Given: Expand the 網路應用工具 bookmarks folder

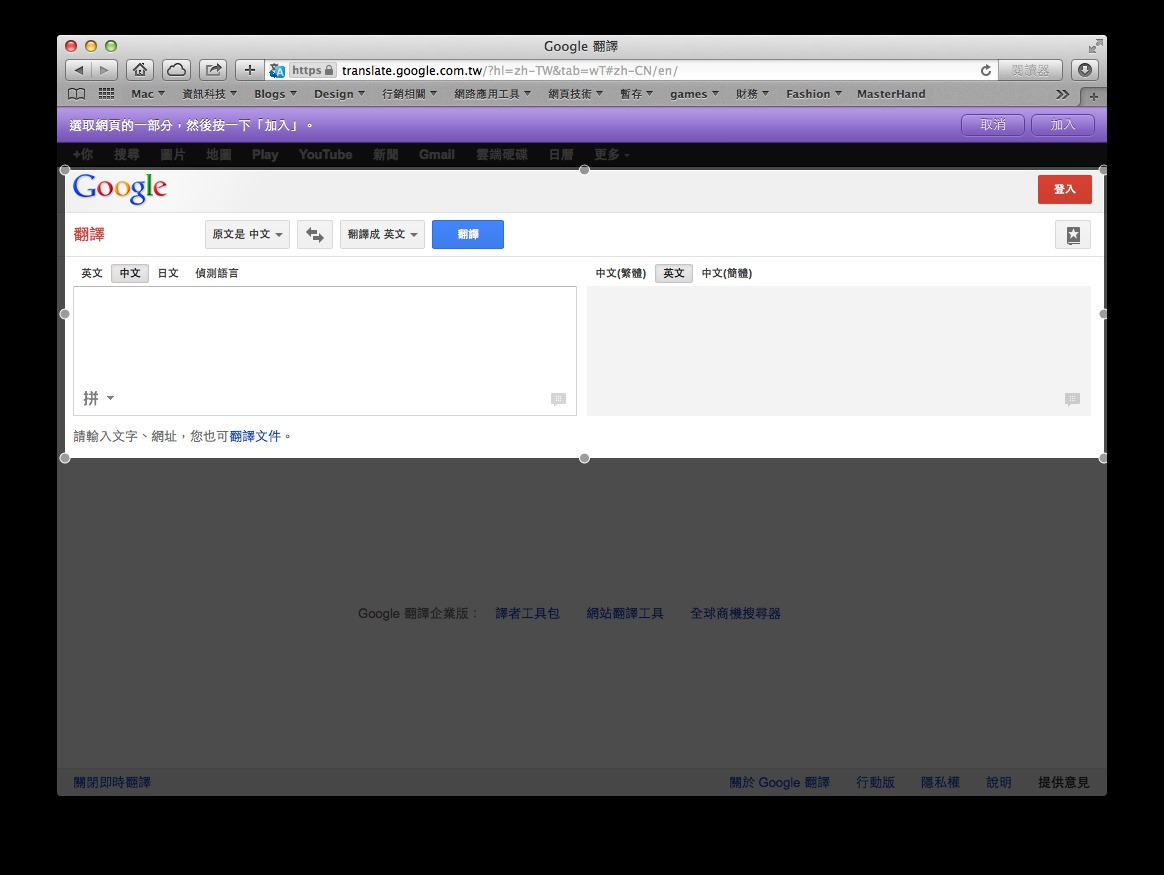Looking at the screenshot, I should [x=493, y=94].
